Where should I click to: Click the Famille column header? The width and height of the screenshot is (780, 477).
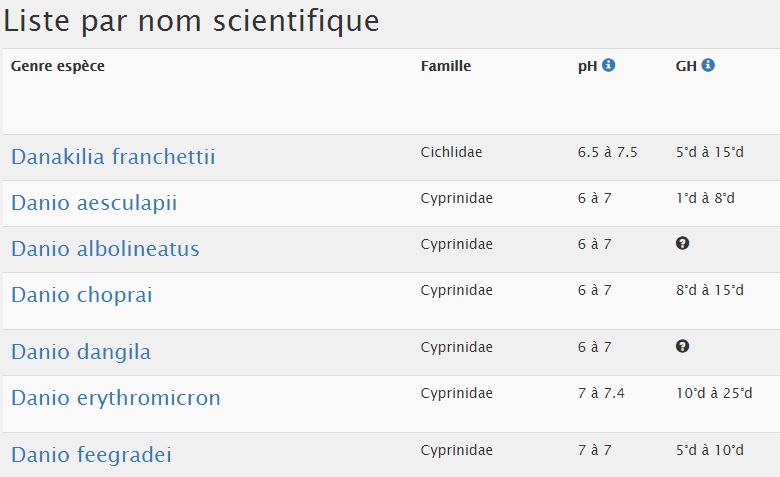[x=446, y=66]
